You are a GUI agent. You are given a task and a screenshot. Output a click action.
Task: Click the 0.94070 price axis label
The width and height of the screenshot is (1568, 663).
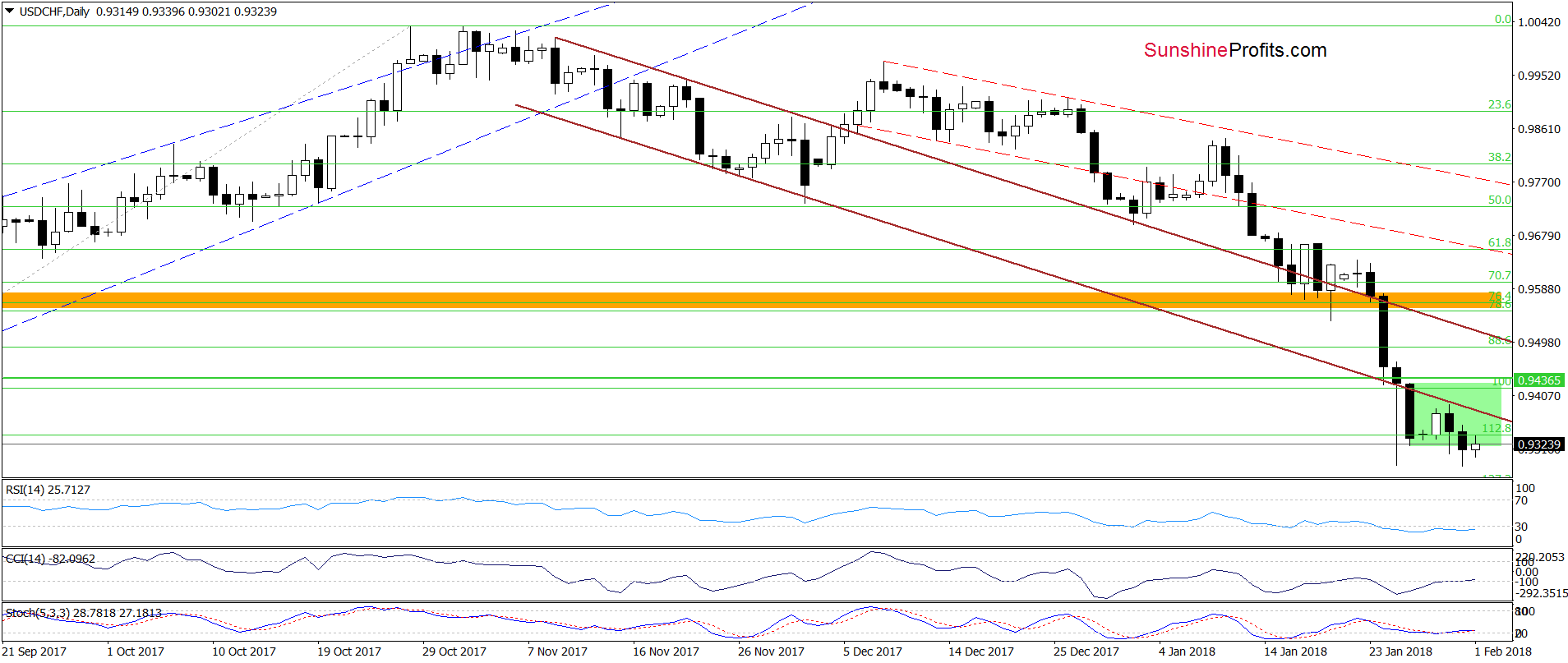[1538, 396]
